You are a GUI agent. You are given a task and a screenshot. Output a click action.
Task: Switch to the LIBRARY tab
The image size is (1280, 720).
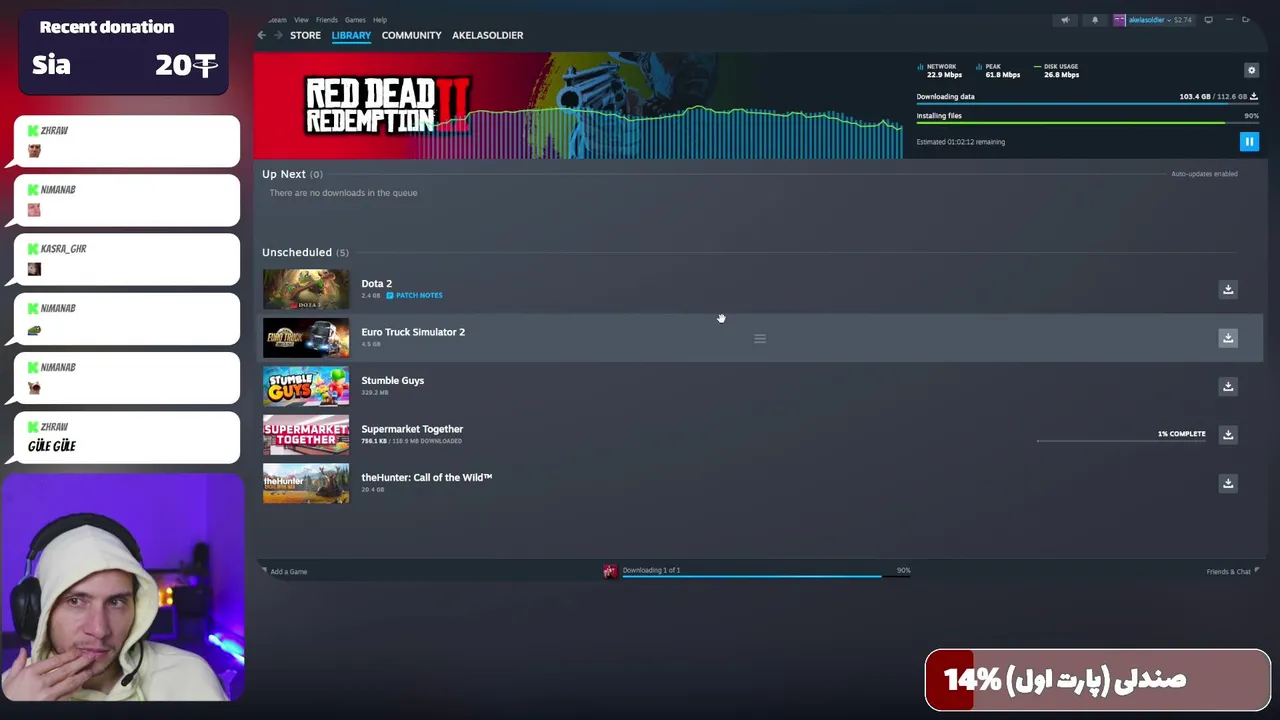coord(351,35)
